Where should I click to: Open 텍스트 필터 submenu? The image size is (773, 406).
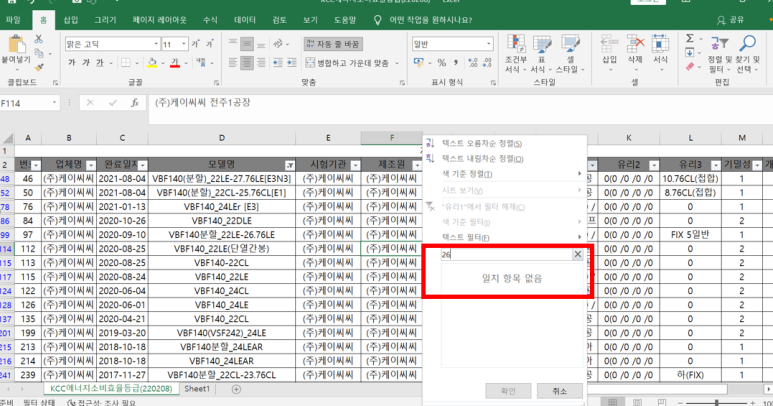pos(505,237)
